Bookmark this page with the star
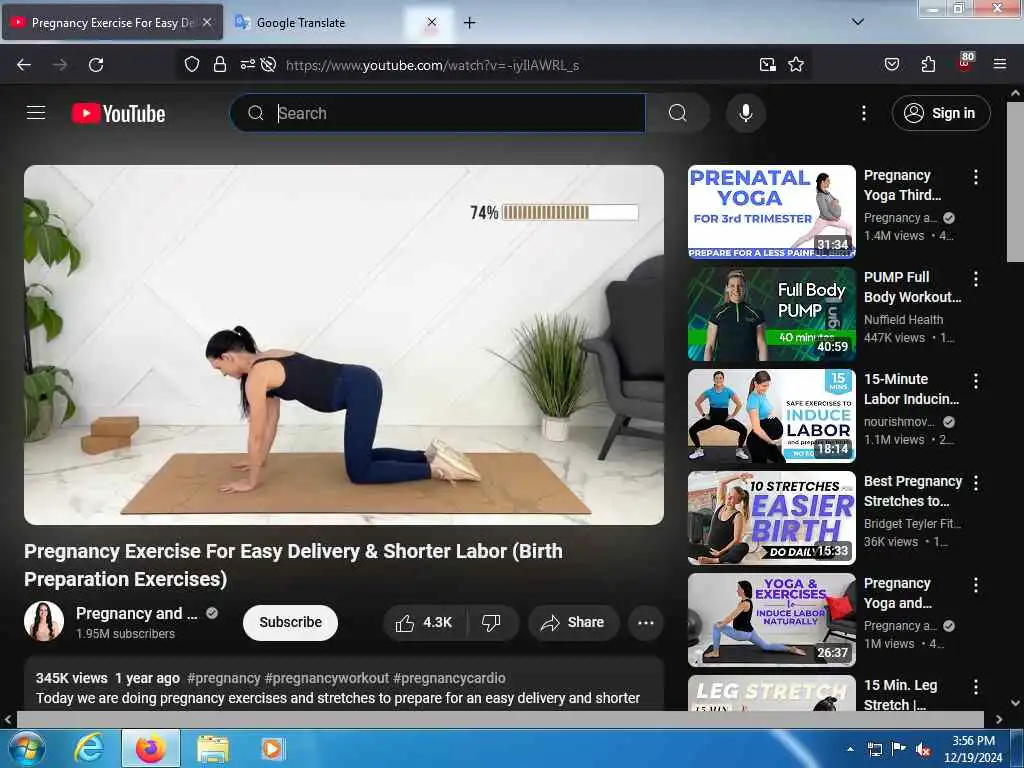 coord(795,64)
